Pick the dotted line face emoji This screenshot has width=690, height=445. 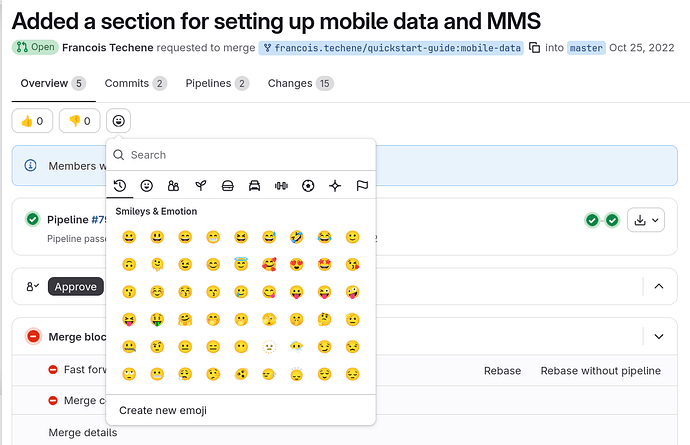pos(269,347)
